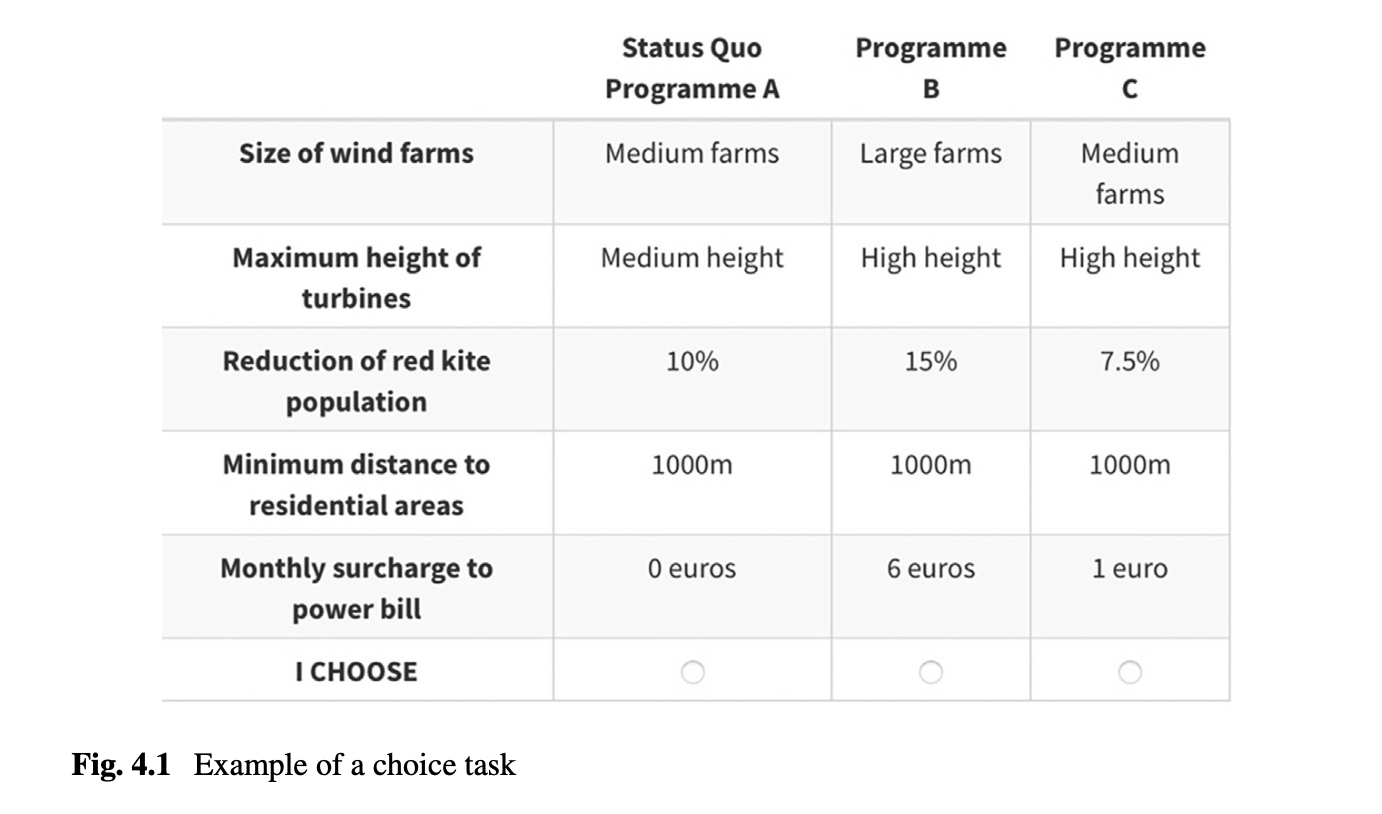
Task: Click the Large farms cell
Action: 930,153
